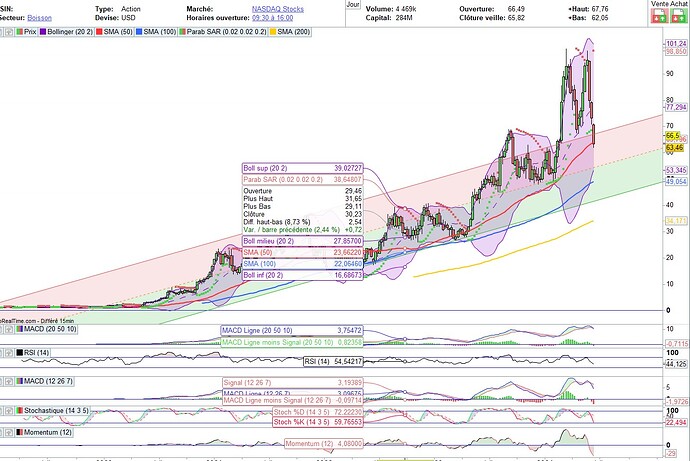The height and width of the screenshot is (461, 690).
Task: Click the up-arrow icon beside Stochastique (14 3 5)
Action: pos(9,411)
